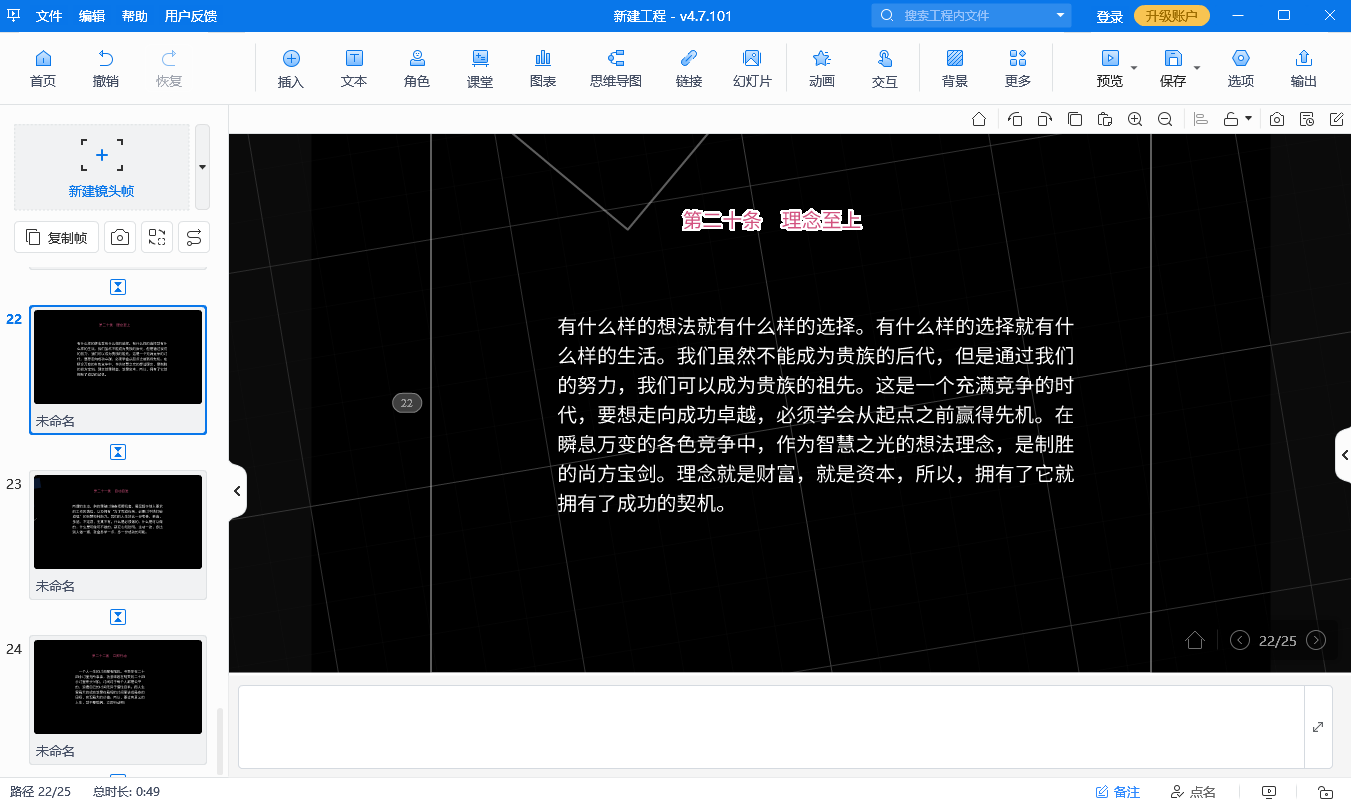The width and height of the screenshot is (1351, 803).
Task: Open the 帮助 menu
Action: point(135,16)
